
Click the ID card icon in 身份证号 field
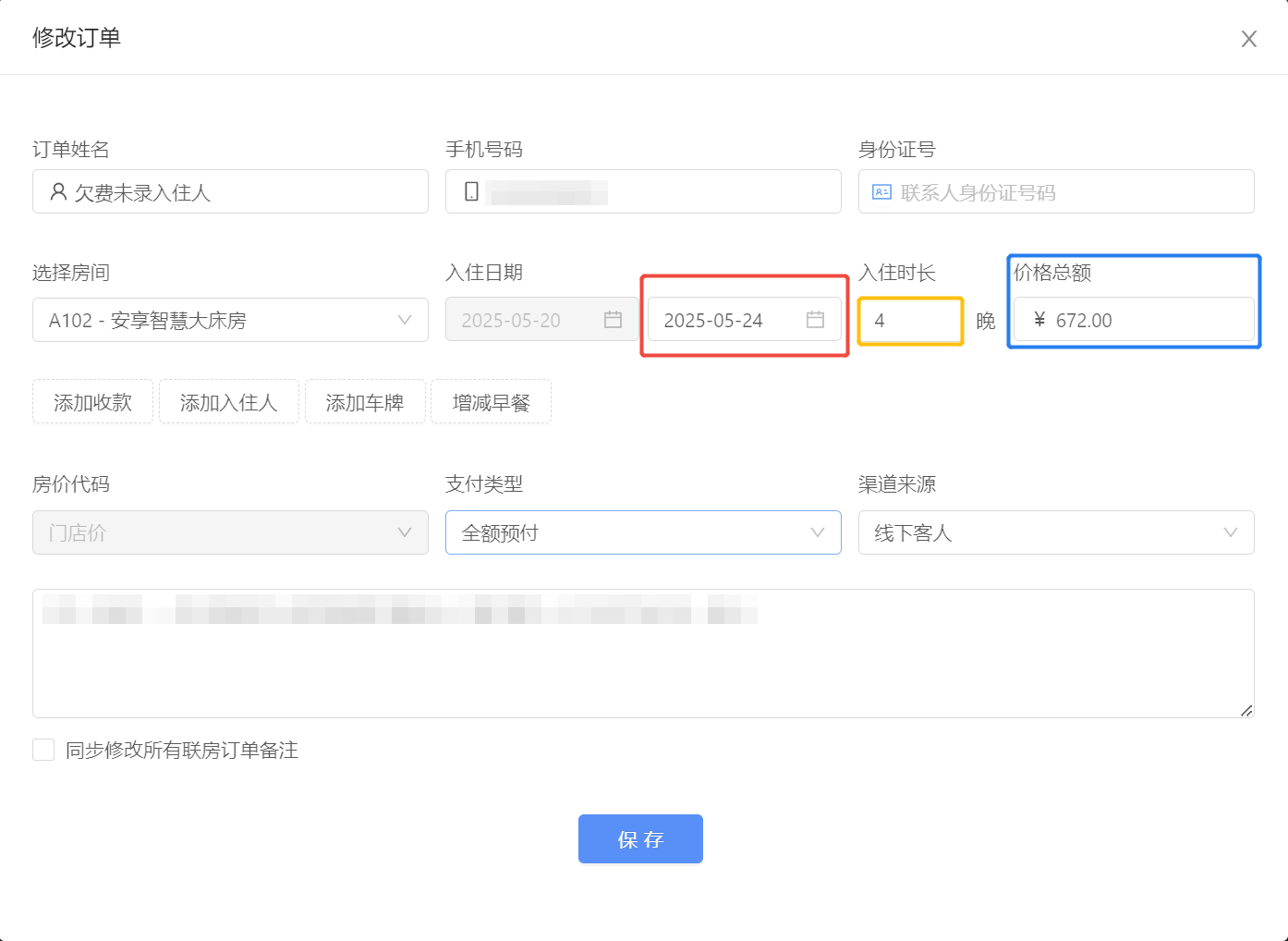881,192
